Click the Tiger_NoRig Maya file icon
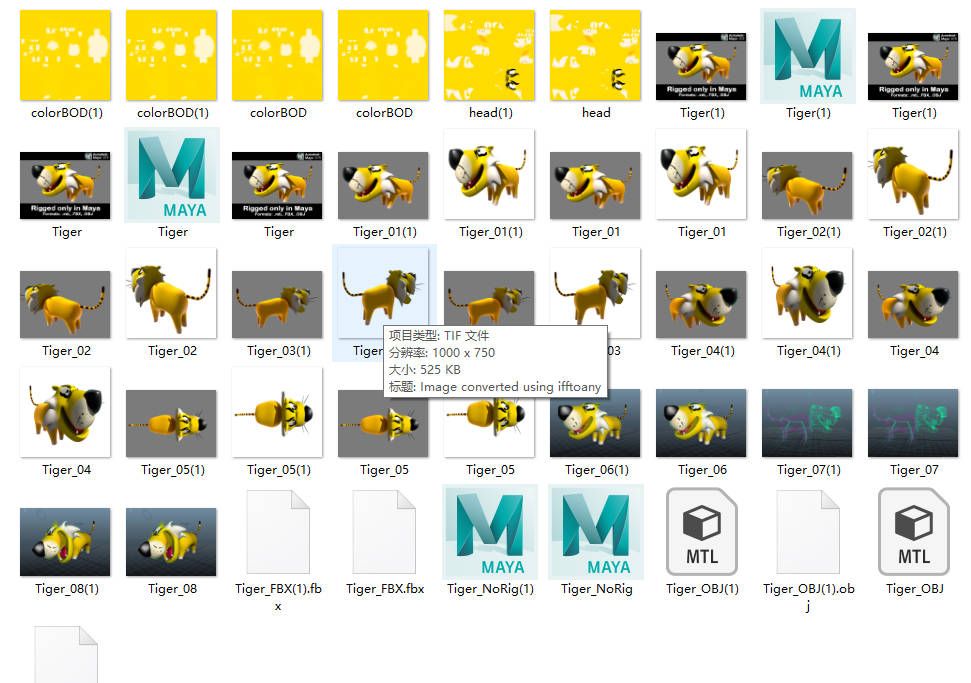The height and width of the screenshot is (683, 971). tap(596, 532)
